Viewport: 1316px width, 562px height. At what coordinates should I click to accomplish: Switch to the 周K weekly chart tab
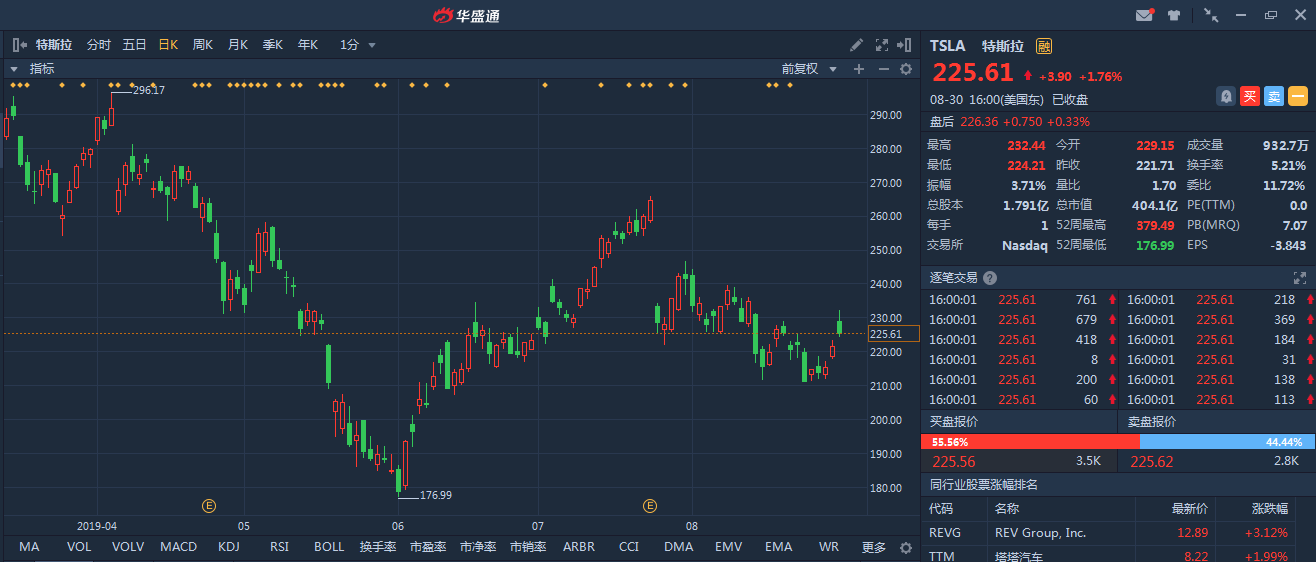203,45
